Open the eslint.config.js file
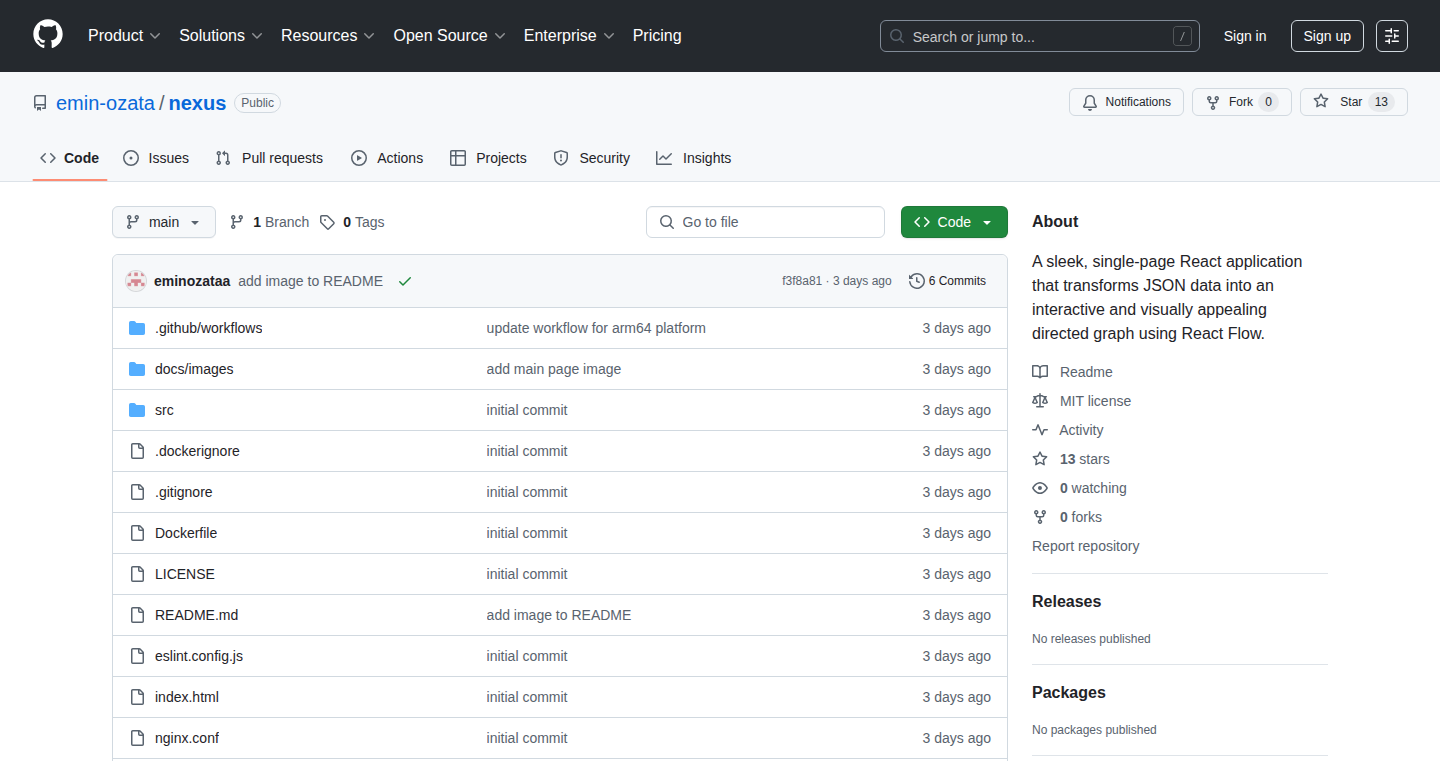 199,656
